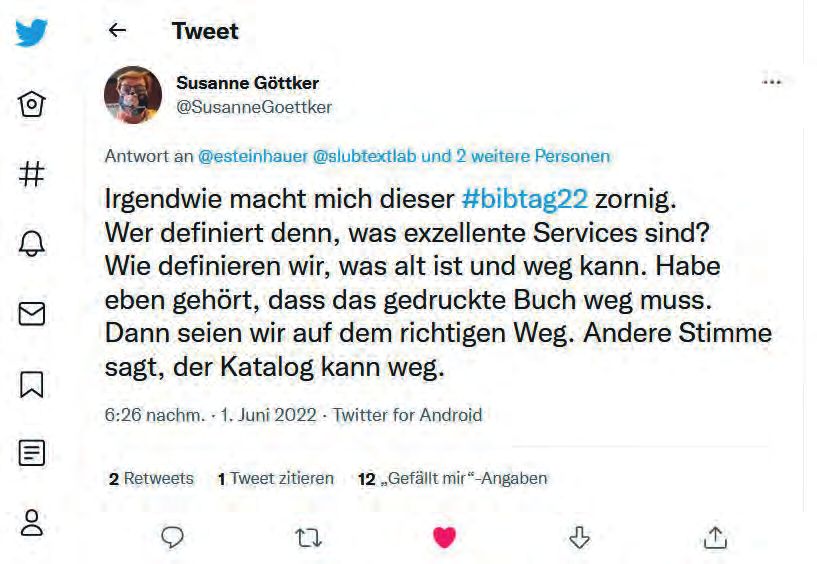Image resolution: width=817 pixels, height=564 pixels.
Task: Open the Home icon in sidebar
Action: [x=31, y=104]
